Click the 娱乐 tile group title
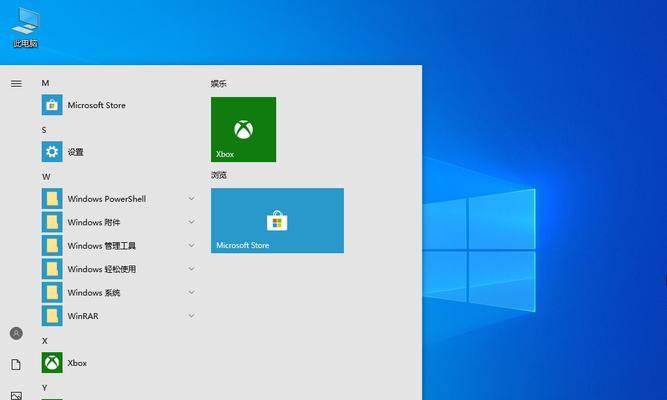This screenshot has width=667, height=400. click(x=219, y=84)
